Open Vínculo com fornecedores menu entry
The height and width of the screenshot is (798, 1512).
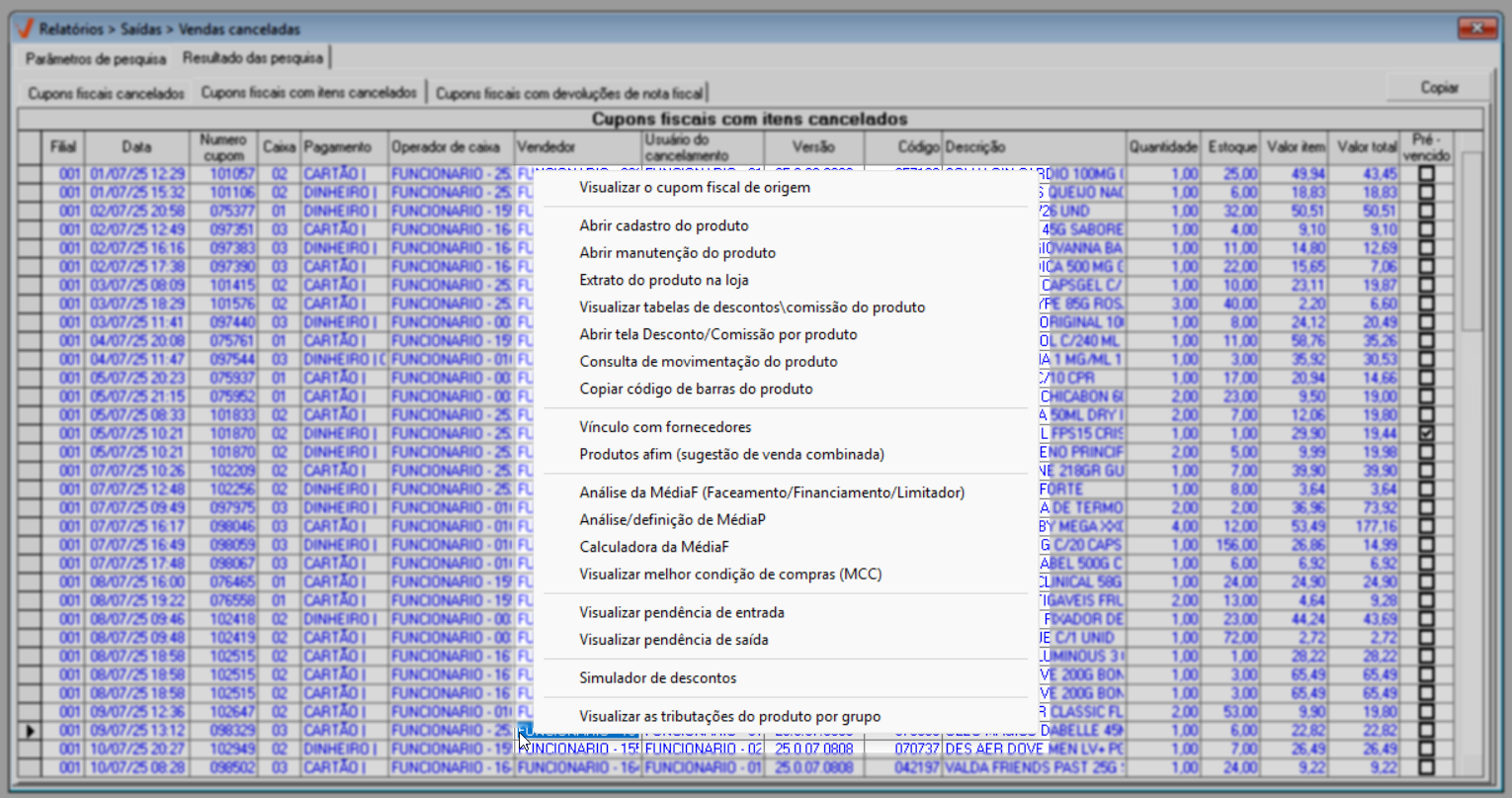click(x=665, y=427)
